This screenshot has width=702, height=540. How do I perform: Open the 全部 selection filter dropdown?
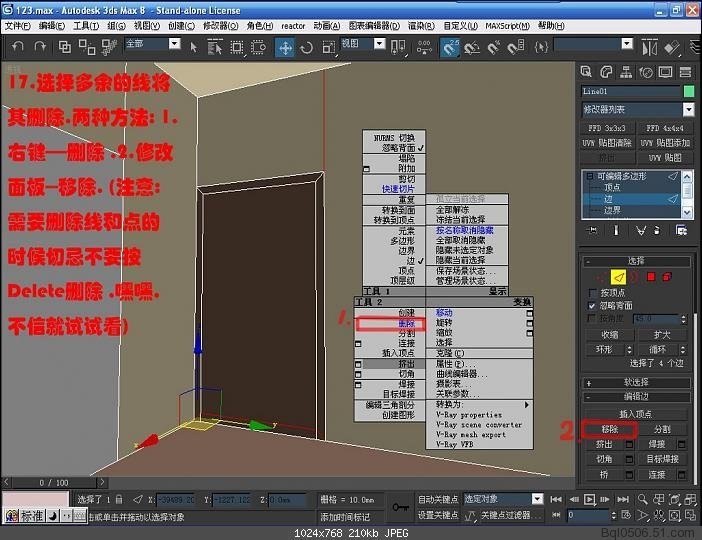point(175,43)
